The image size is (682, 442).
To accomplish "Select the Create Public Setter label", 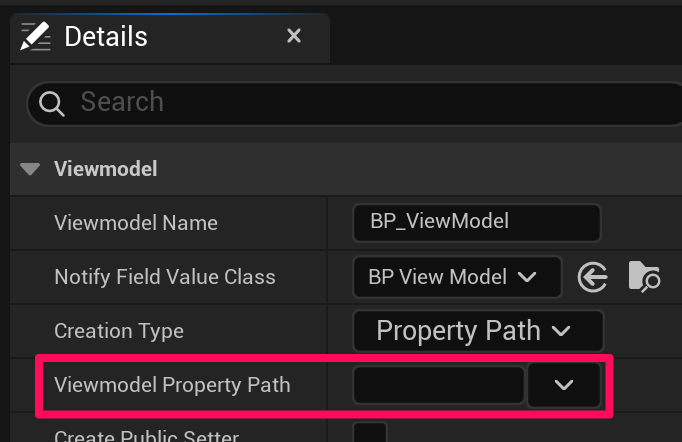I will click(x=146, y=436).
